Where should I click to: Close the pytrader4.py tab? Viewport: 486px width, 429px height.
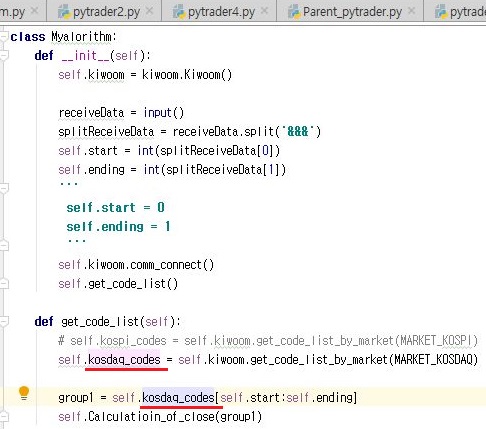[x=264, y=11]
